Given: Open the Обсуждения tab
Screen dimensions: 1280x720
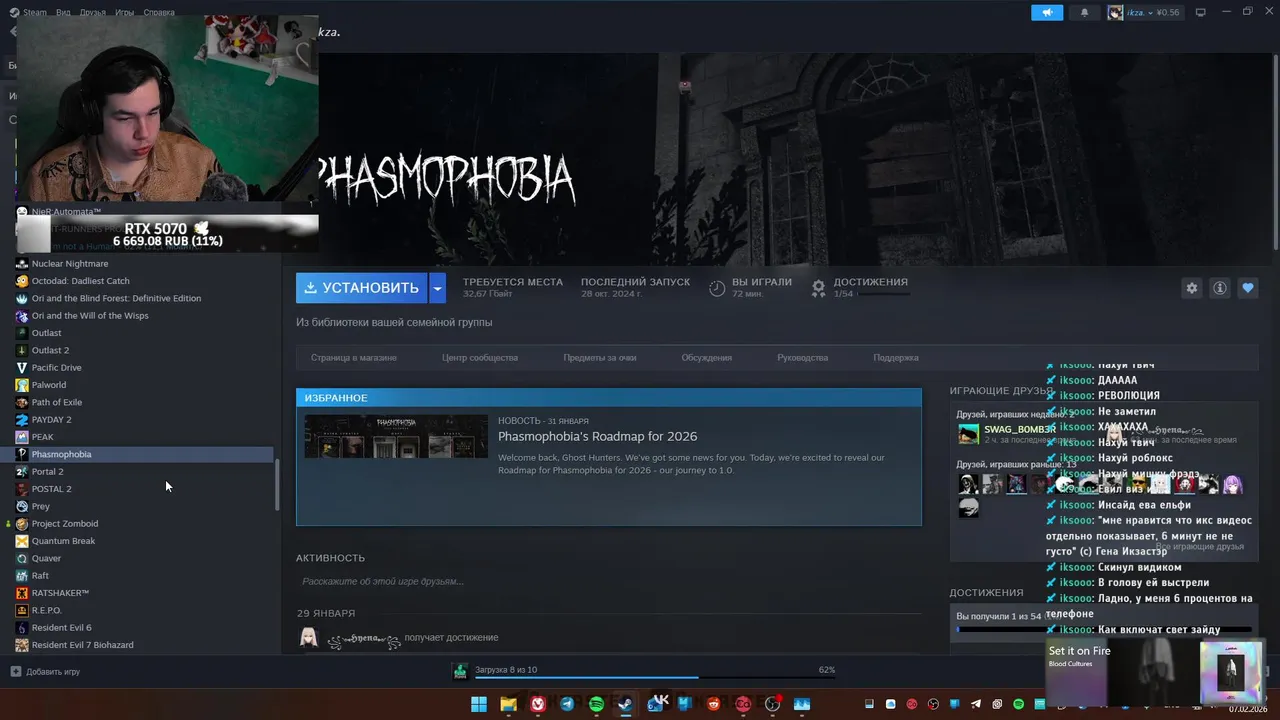Looking at the screenshot, I should point(707,357).
